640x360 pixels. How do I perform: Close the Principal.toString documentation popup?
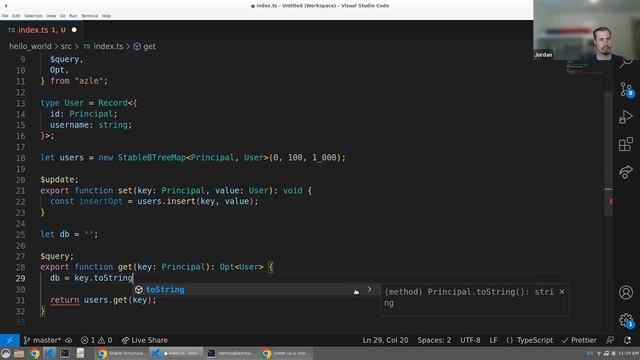point(562,292)
